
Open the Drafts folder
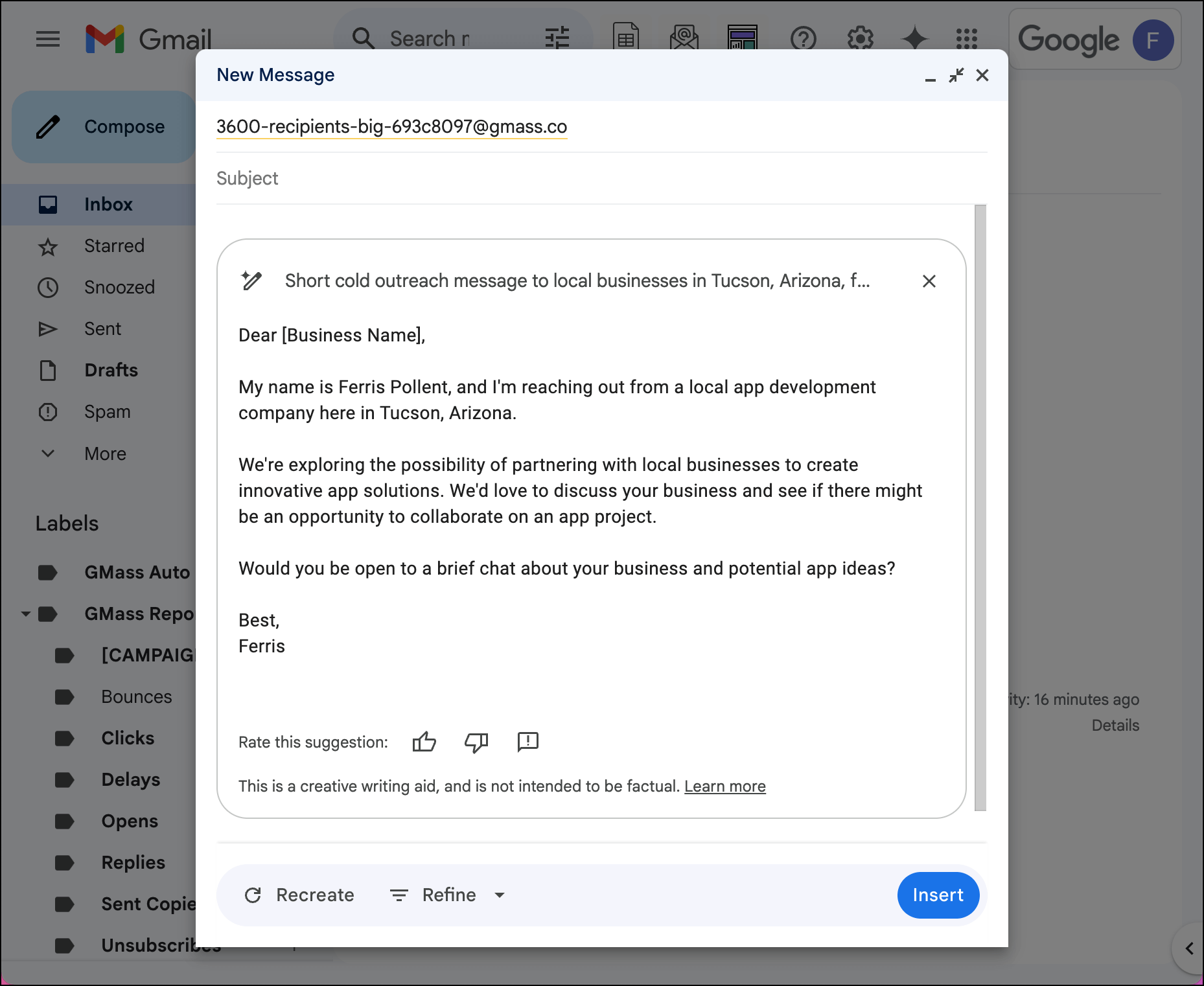[x=98, y=371]
